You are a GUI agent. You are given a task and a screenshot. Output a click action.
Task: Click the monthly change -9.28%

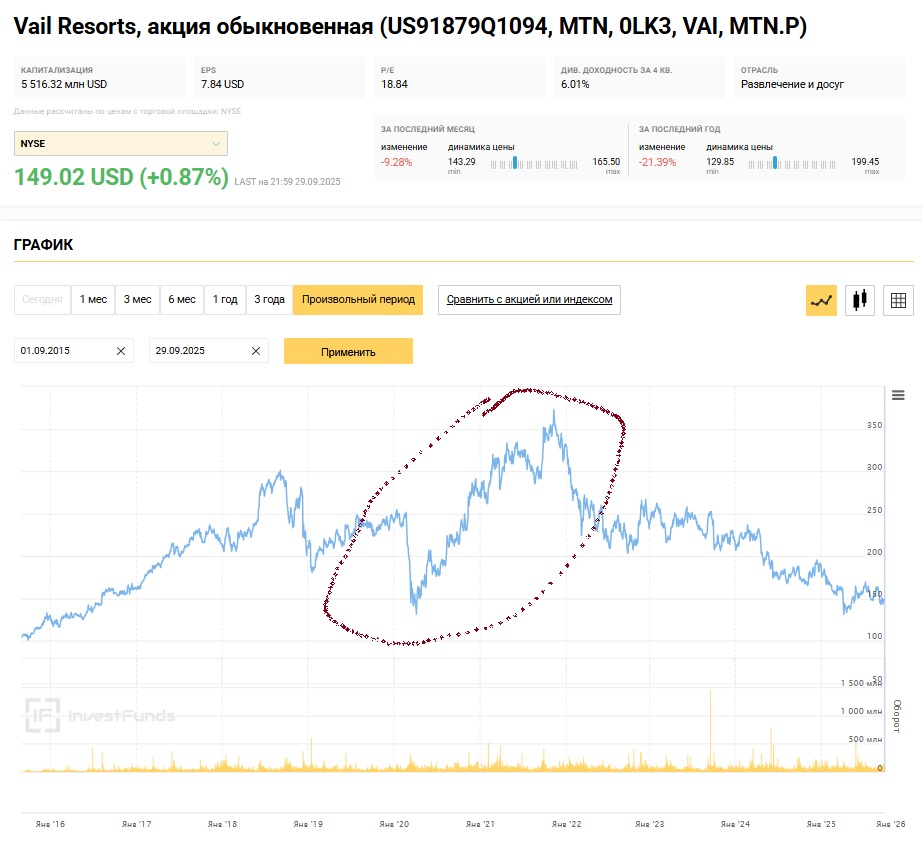396,162
